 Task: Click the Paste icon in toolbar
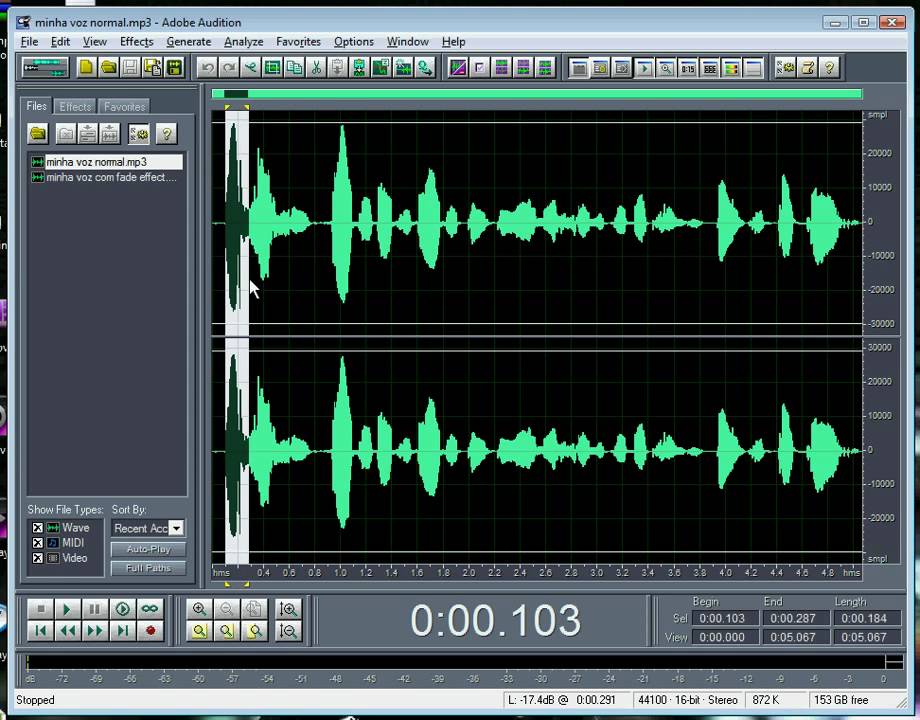[337, 67]
